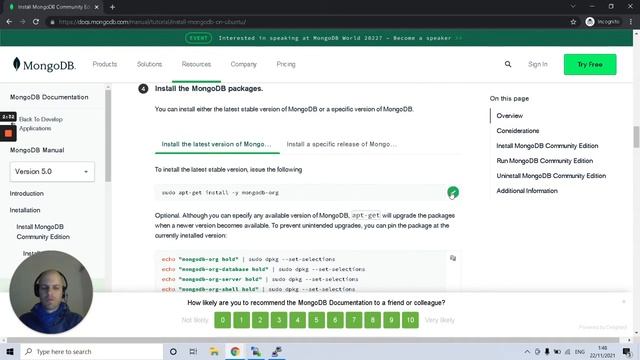Open File Explorer from taskbar

point(214,351)
